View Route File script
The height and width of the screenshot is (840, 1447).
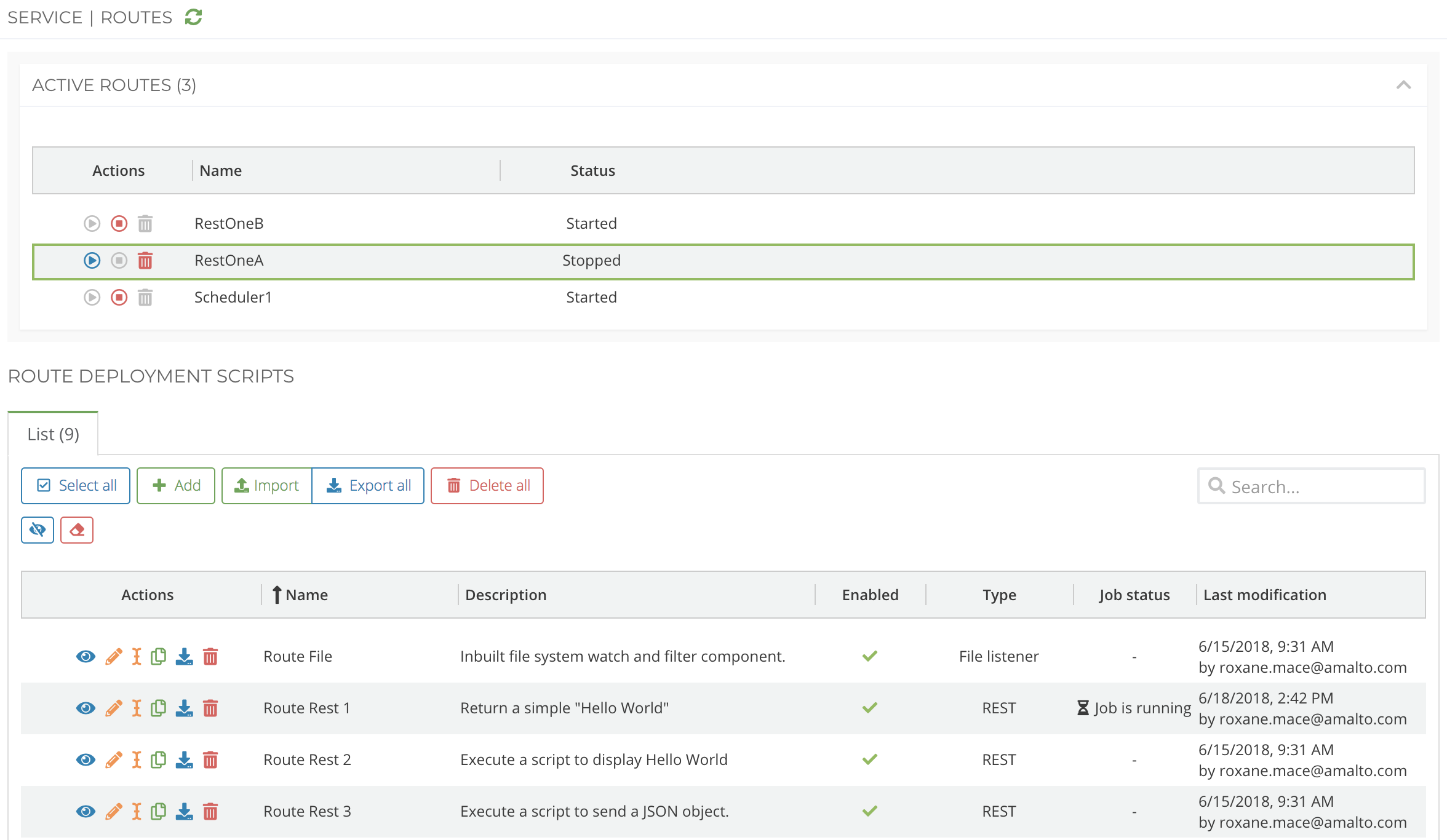pos(86,657)
